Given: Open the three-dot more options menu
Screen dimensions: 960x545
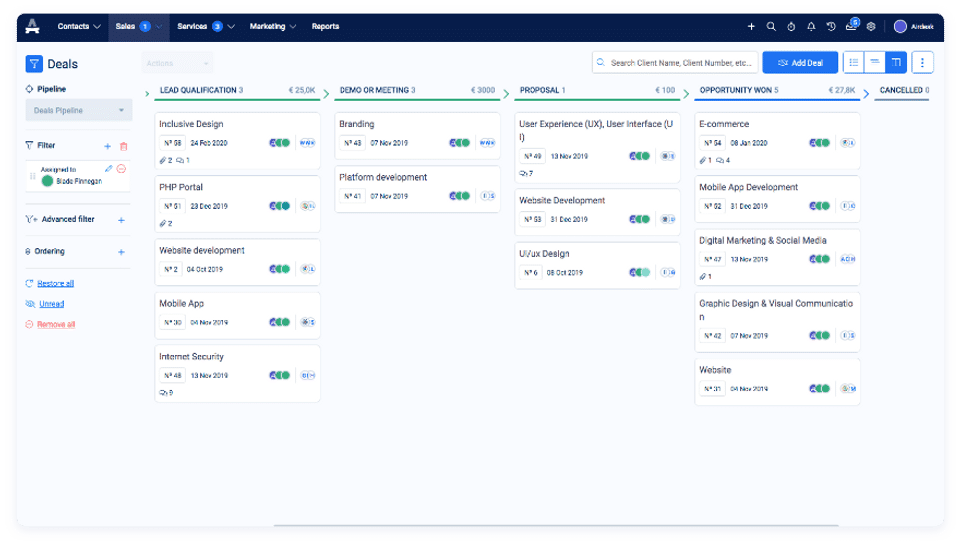Looking at the screenshot, I should pos(922,62).
